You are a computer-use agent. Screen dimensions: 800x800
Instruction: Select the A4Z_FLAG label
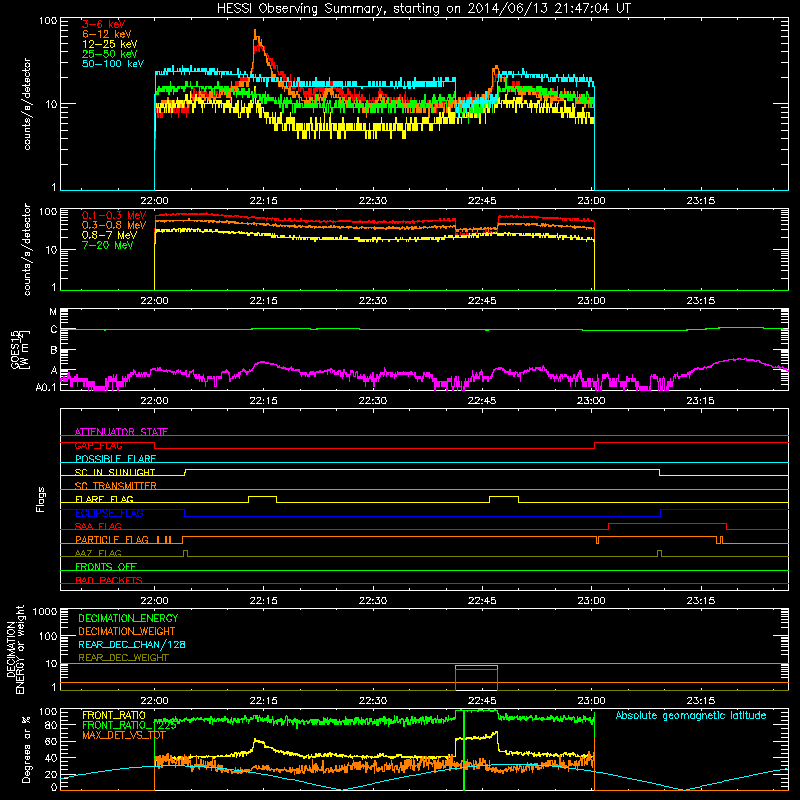point(98,553)
